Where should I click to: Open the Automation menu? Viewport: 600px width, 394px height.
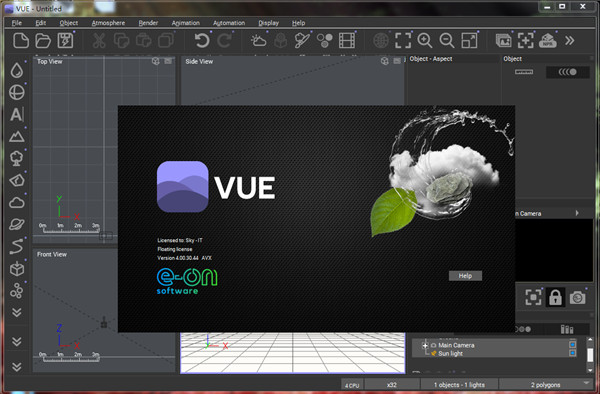click(x=229, y=23)
